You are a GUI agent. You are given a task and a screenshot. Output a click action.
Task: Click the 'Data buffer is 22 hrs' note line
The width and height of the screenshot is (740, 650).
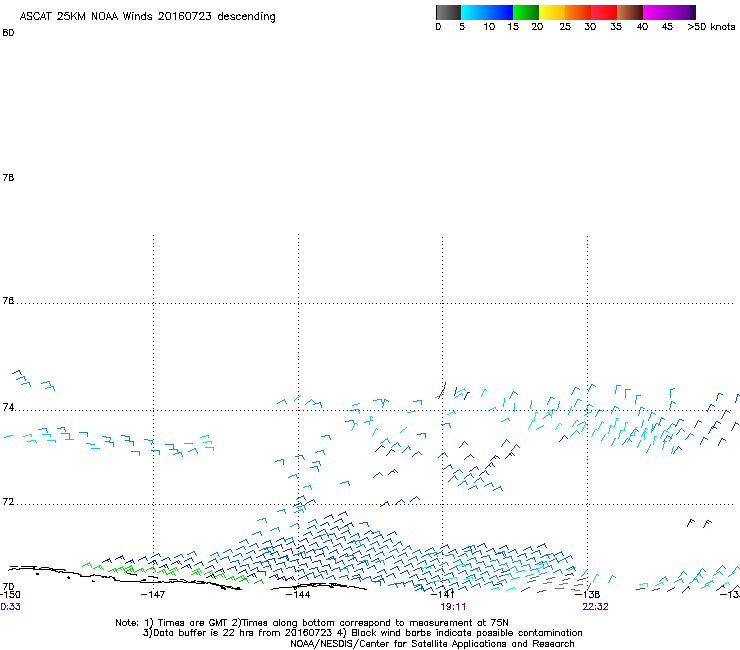click(362, 633)
